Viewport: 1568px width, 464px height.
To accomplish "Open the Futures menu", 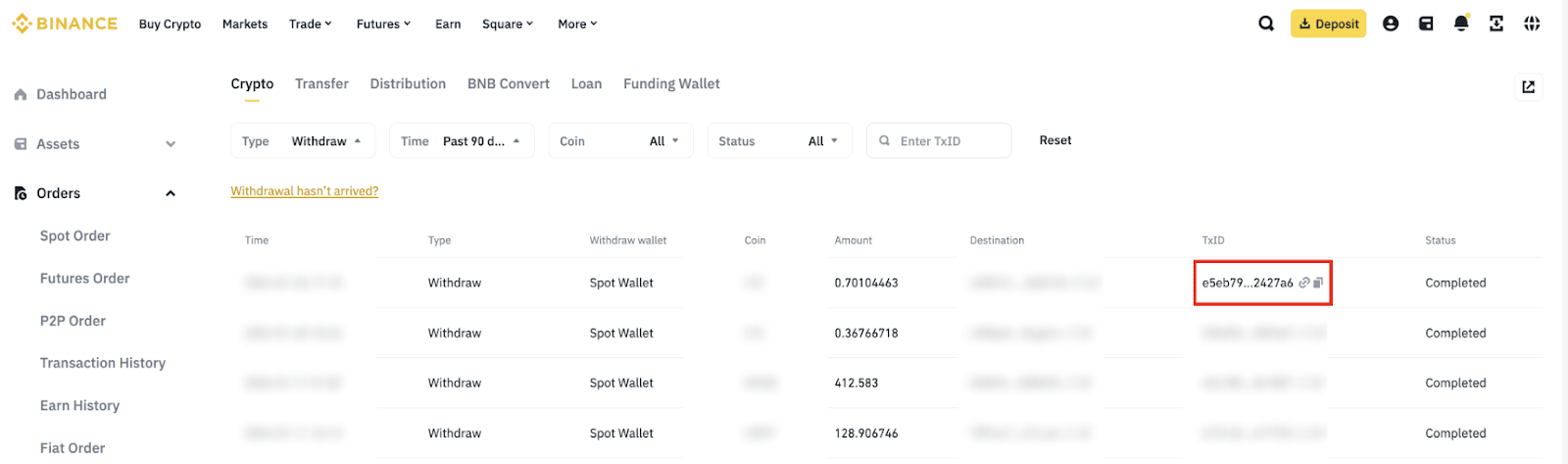I will coord(383,24).
